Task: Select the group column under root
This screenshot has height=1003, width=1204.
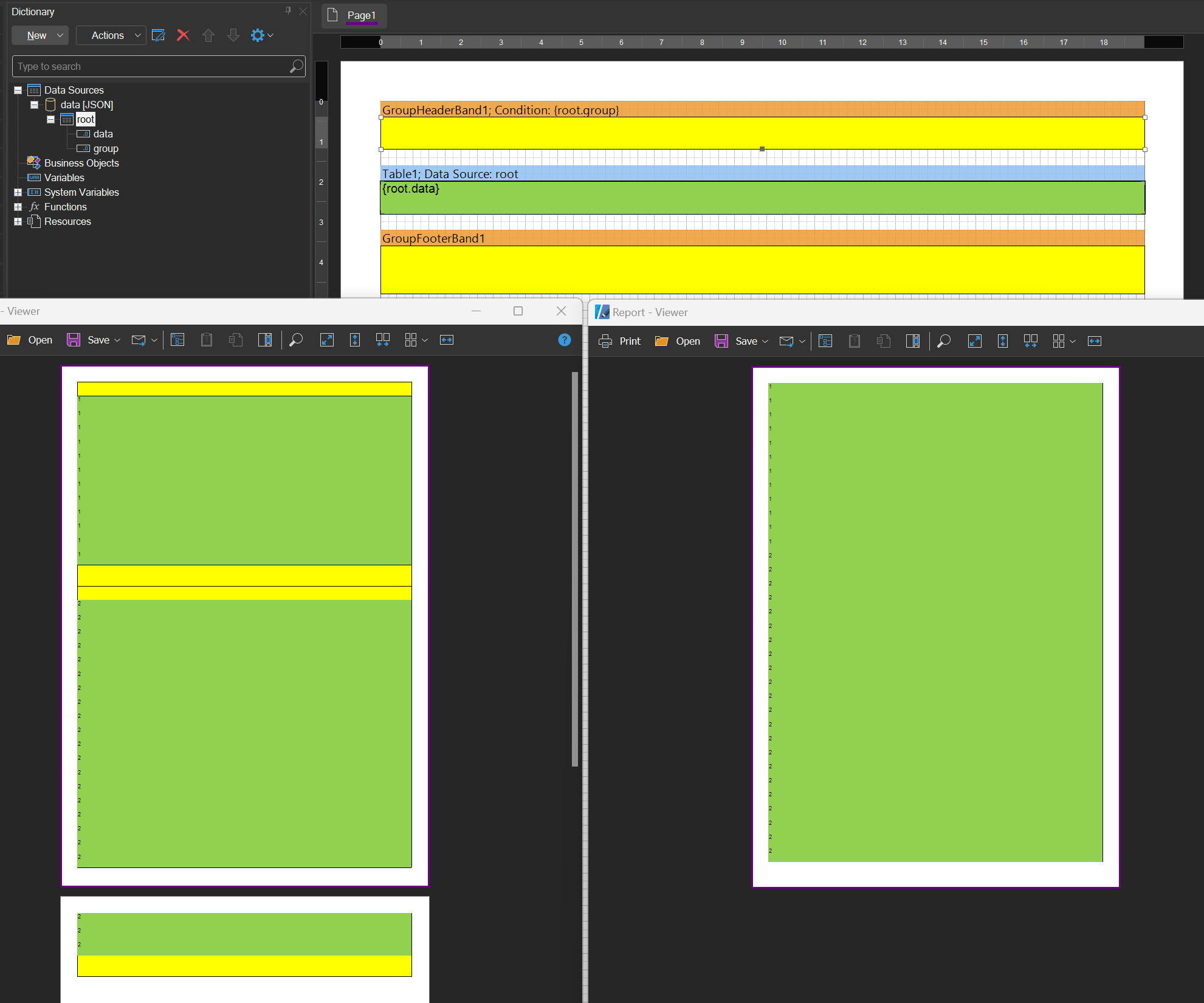Action: (106, 148)
